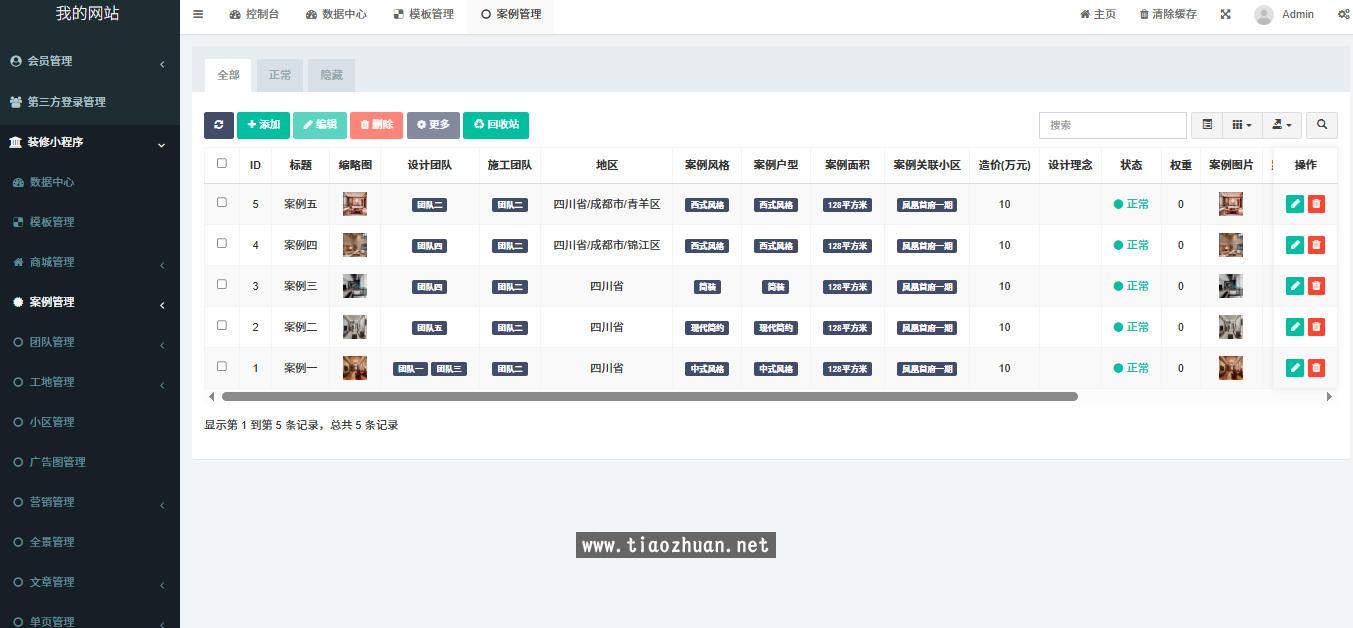This screenshot has width=1353, height=628.
Task: Open the export data dropdown
Action: click(x=1282, y=125)
